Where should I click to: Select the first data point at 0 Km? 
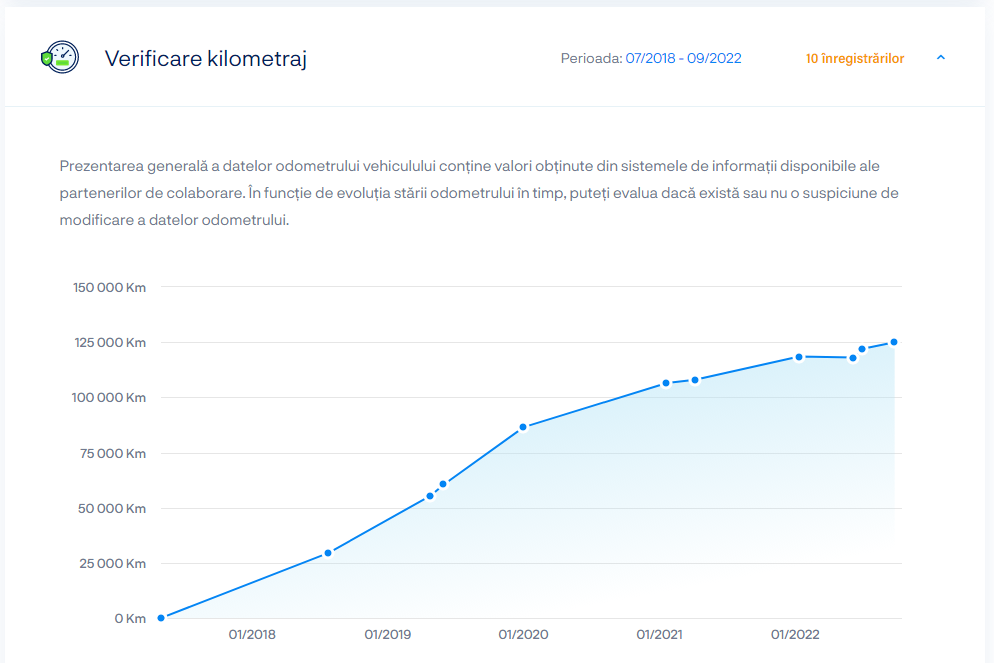tap(161, 618)
